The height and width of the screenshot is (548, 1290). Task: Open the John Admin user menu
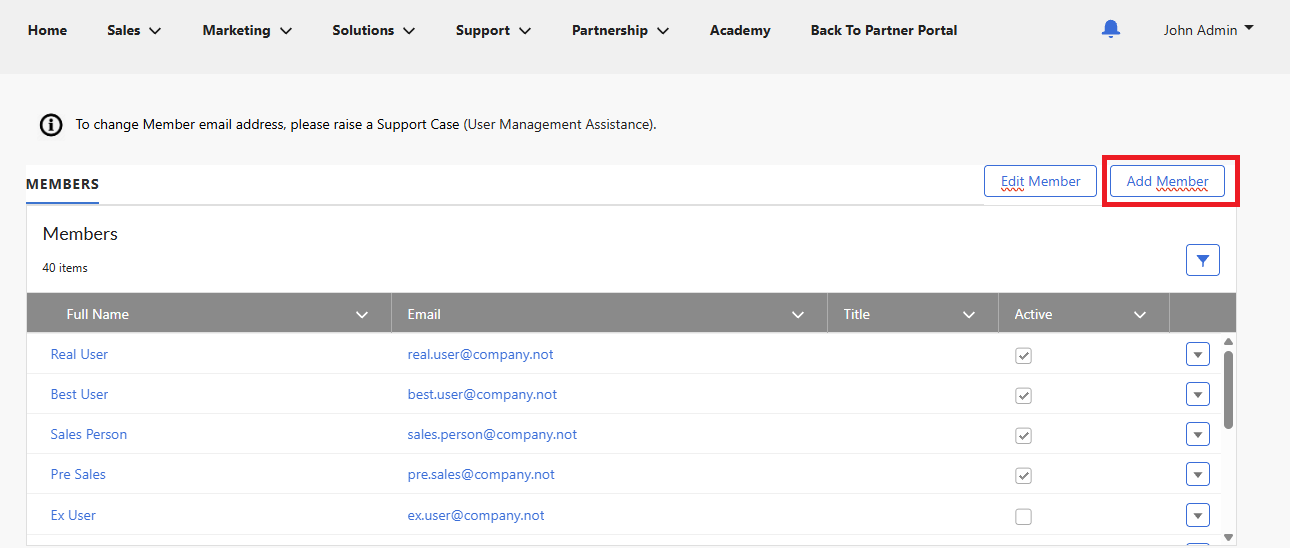click(1208, 30)
